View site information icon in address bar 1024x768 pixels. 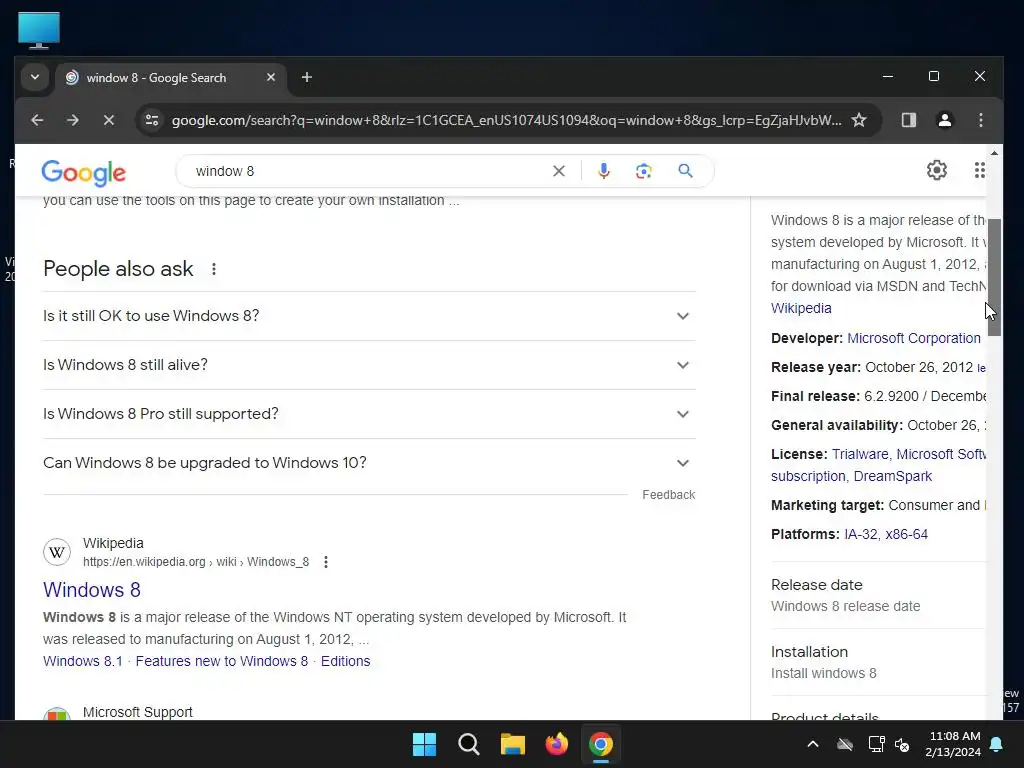click(152, 120)
